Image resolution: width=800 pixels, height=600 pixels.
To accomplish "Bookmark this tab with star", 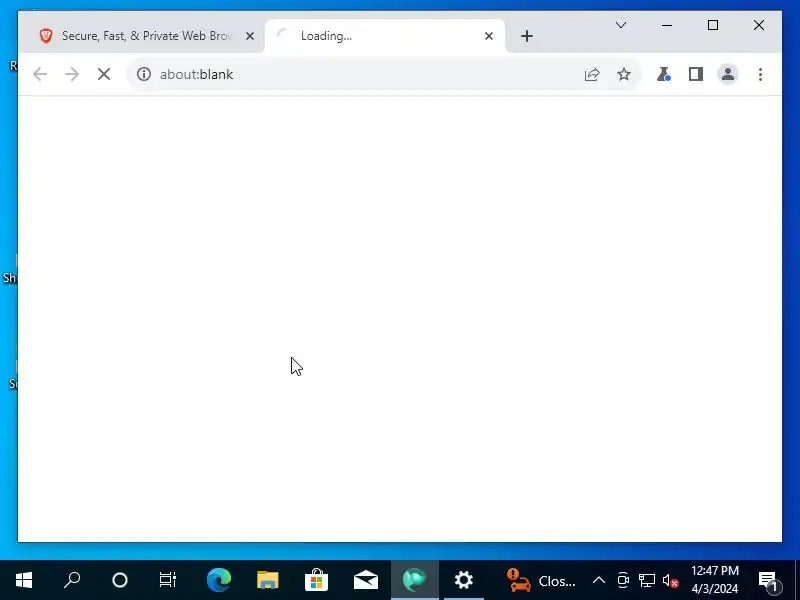I will click(x=623, y=74).
